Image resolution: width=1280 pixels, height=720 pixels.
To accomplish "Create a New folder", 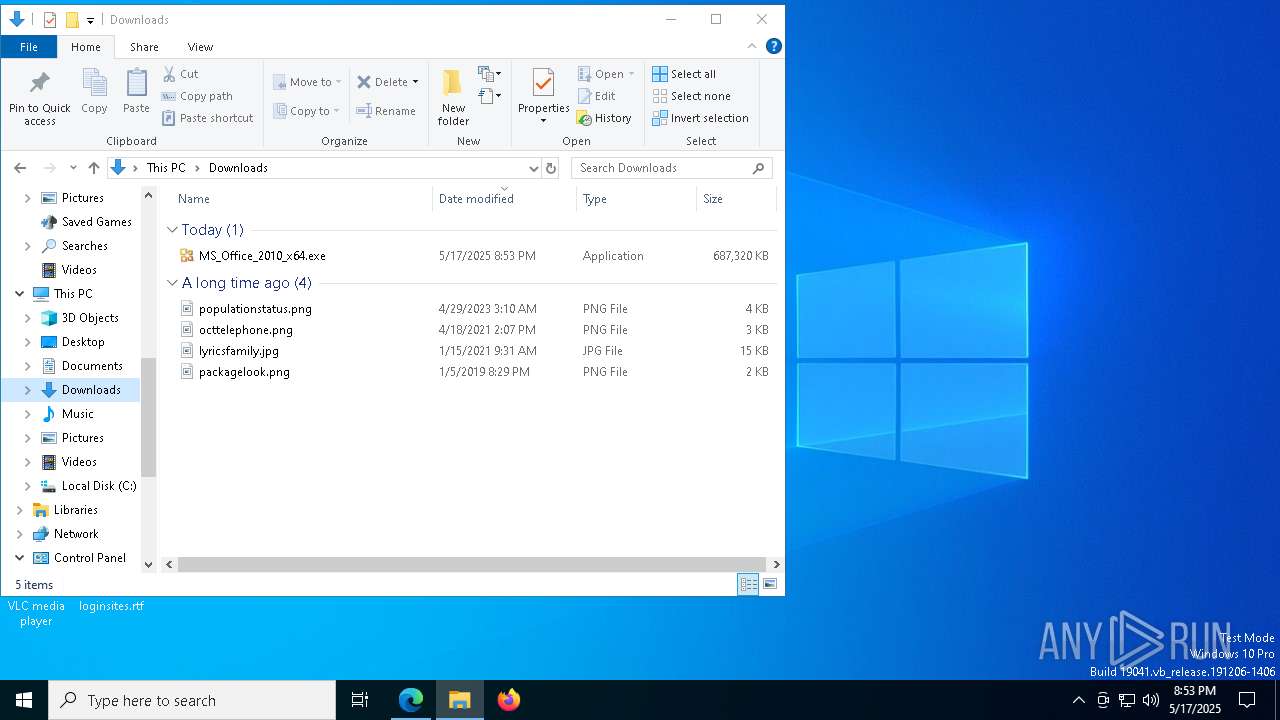I will [453, 97].
